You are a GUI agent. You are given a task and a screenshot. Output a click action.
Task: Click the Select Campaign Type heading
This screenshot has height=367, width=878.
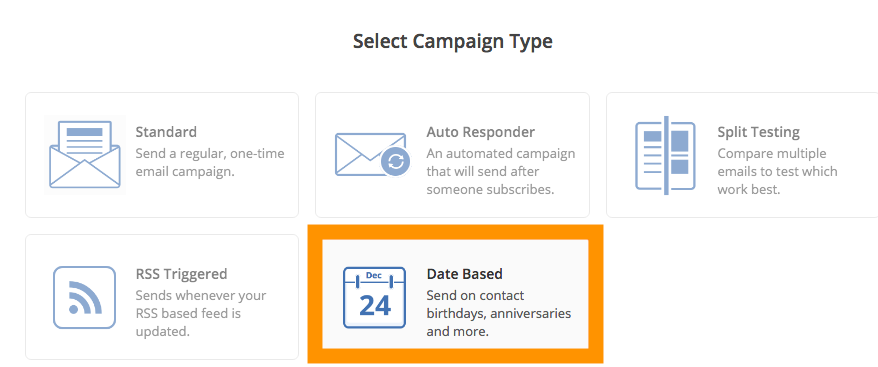click(452, 41)
